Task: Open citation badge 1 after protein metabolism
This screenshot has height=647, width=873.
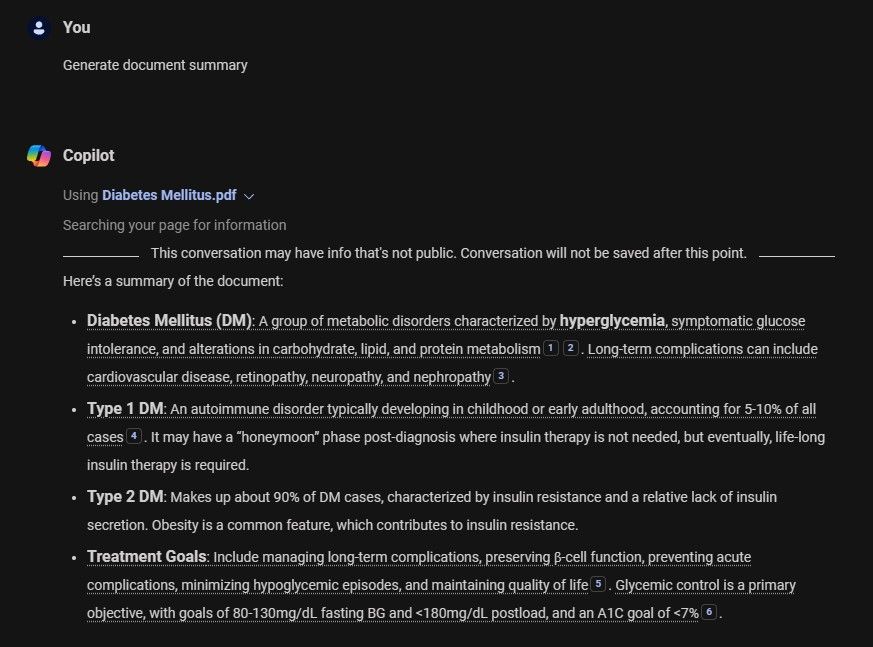Action: coord(550,348)
